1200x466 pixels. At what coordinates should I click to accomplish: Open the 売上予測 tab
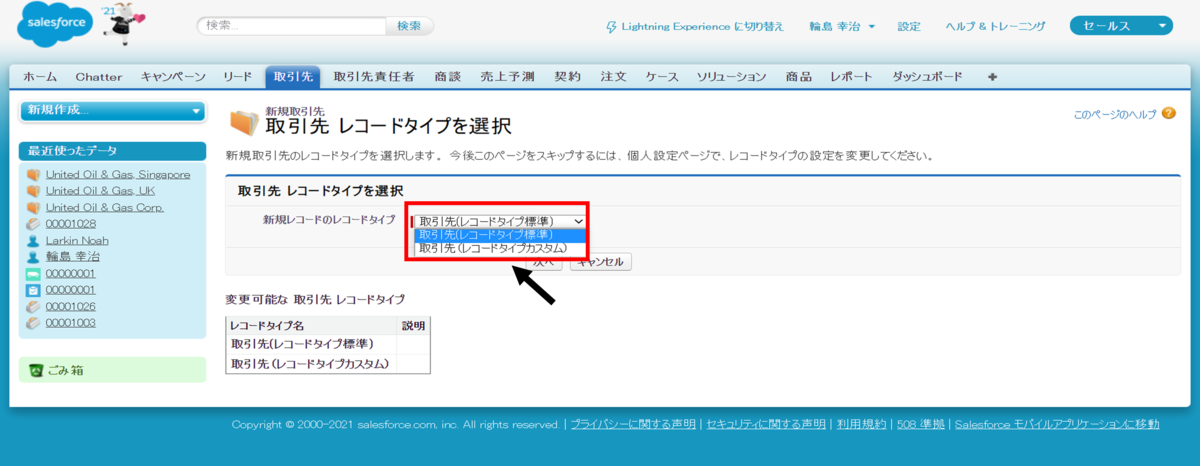point(507,77)
